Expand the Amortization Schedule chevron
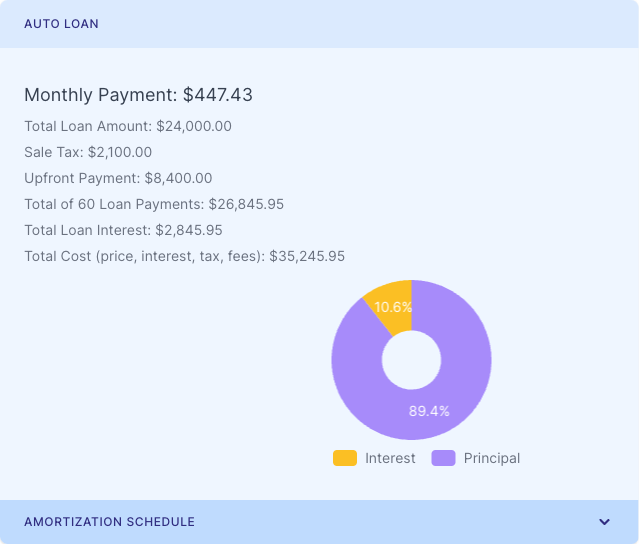This screenshot has height=544, width=639. (604, 522)
